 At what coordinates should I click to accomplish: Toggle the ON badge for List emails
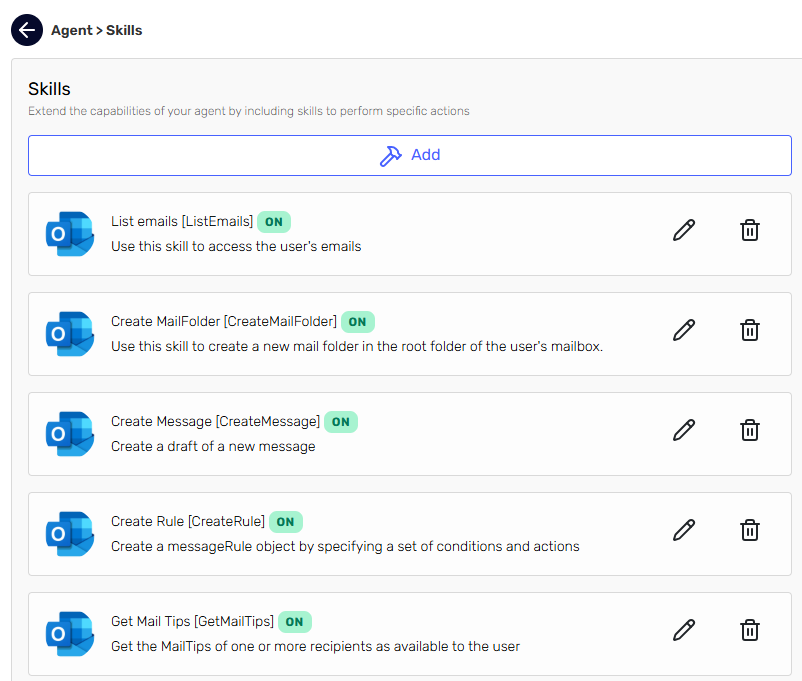tap(274, 222)
